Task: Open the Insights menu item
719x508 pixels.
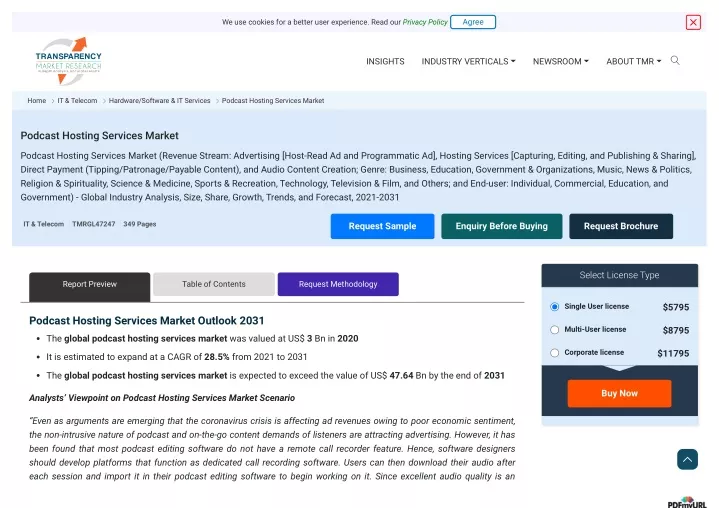Action: (x=385, y=61)
